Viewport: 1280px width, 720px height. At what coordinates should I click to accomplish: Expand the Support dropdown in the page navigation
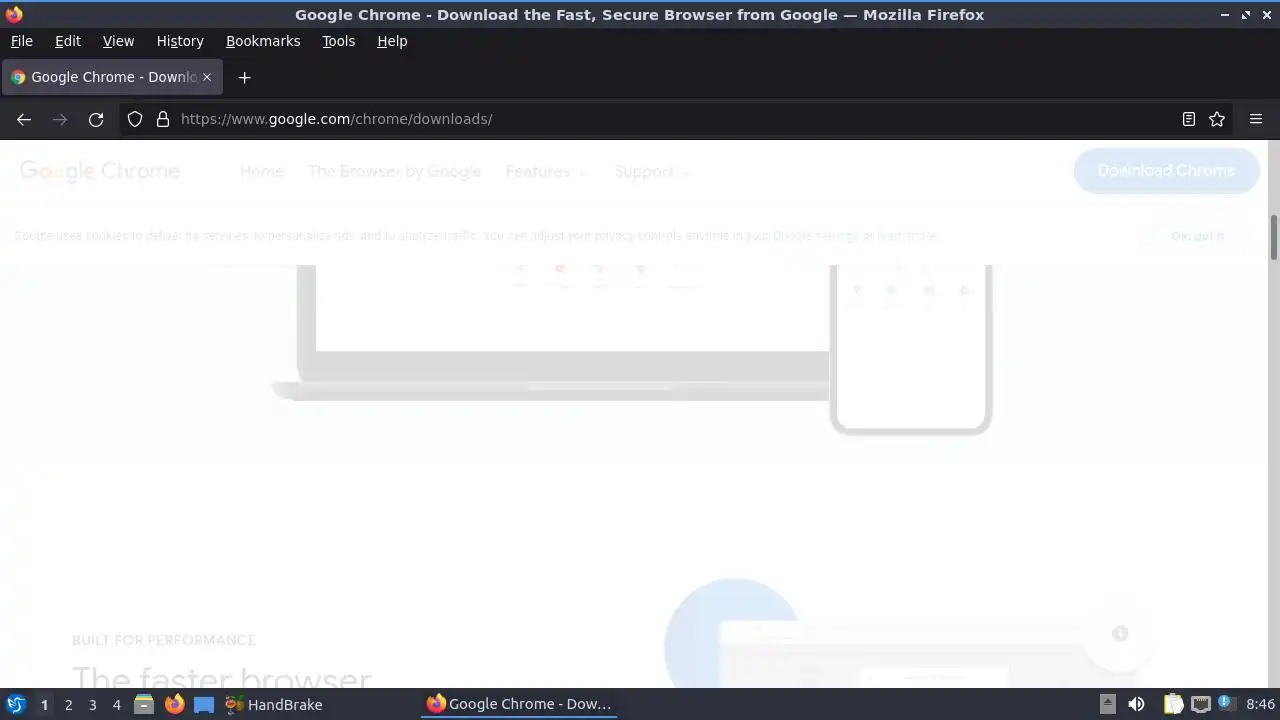click(x=652, y=172)
